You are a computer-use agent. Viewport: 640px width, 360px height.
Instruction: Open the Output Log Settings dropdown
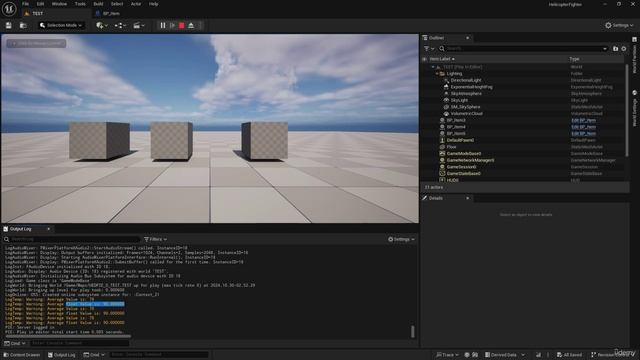tap(401, 239)
